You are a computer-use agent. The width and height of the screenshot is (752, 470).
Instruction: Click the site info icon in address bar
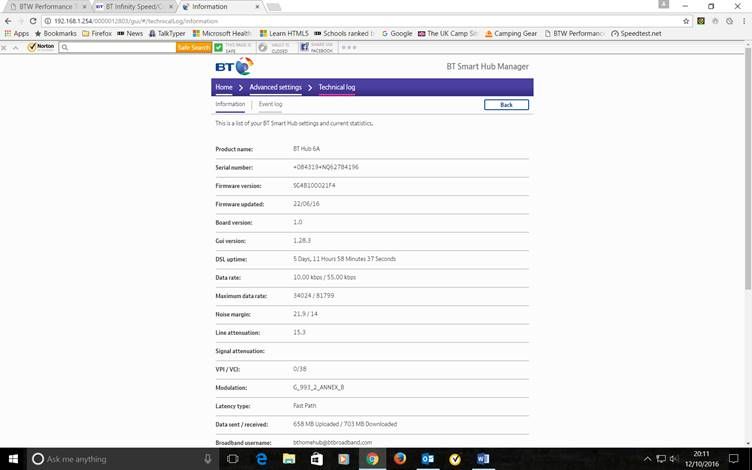tap(48, 21)
